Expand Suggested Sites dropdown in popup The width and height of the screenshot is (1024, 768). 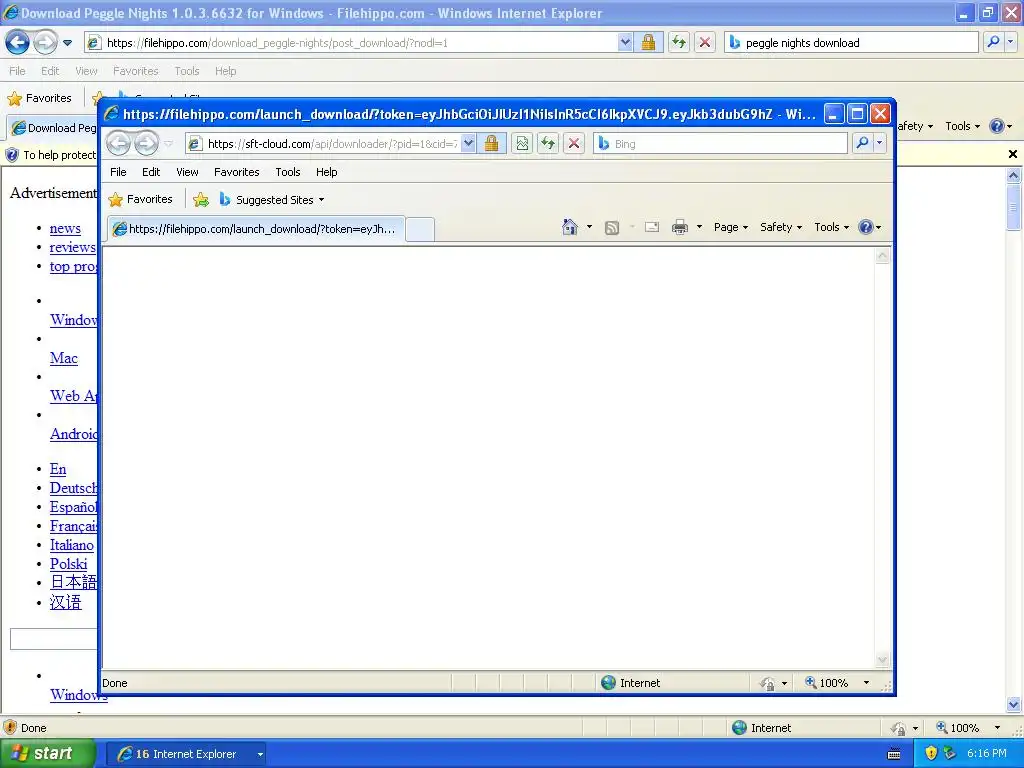click(x=321, y=200)
